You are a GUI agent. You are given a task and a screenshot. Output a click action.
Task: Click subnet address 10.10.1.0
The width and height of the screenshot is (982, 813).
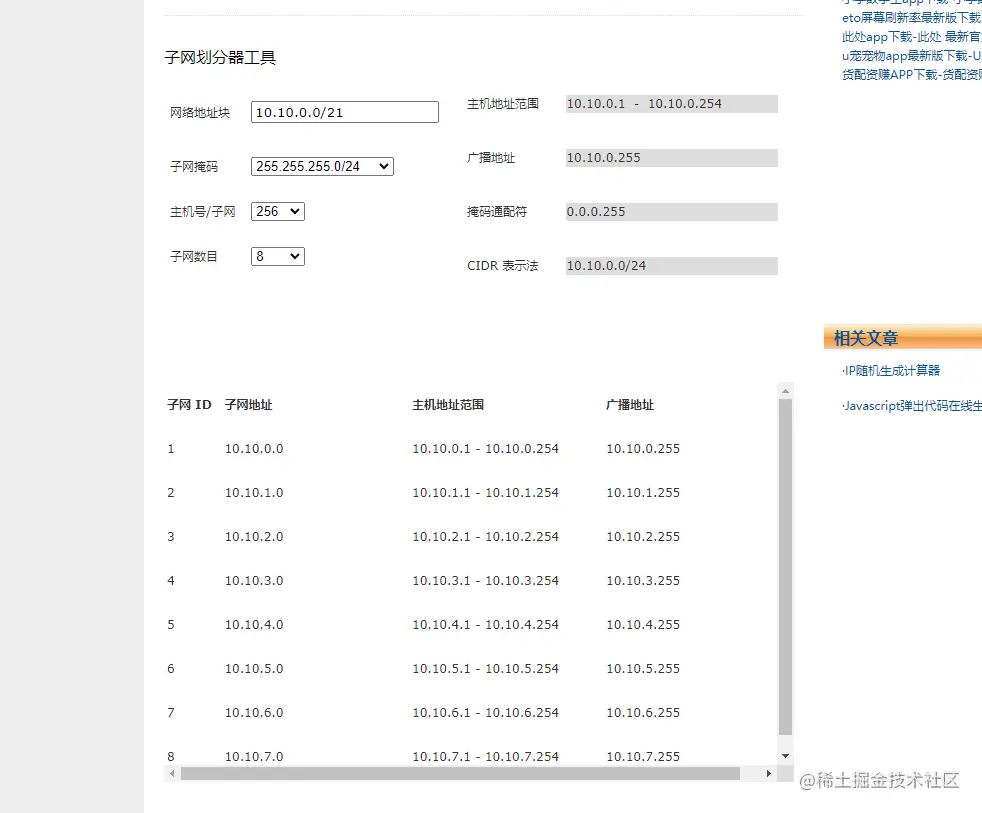[x=254, y=492]
